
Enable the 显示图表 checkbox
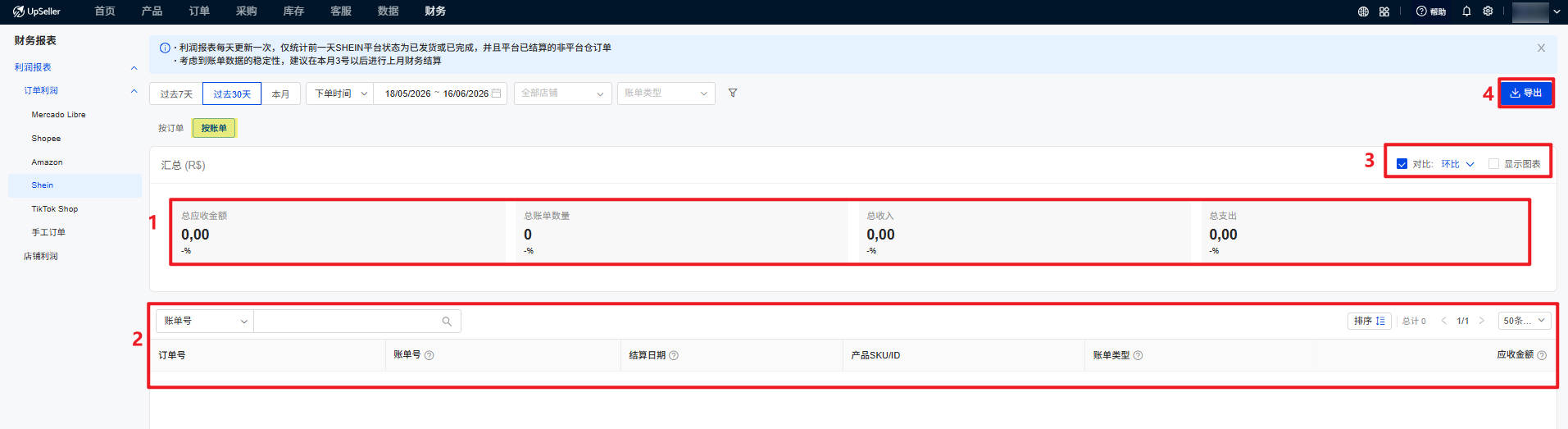coord(1493,164)
